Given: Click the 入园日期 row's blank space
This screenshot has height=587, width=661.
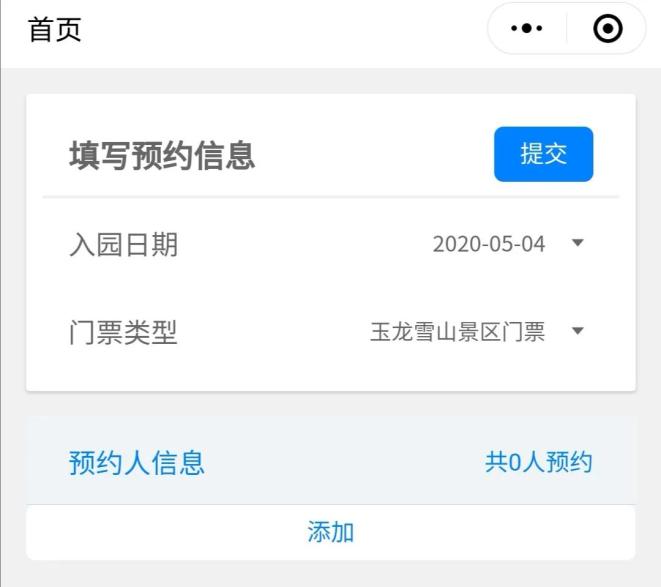Looking at the screenshot, I should 304,245.
